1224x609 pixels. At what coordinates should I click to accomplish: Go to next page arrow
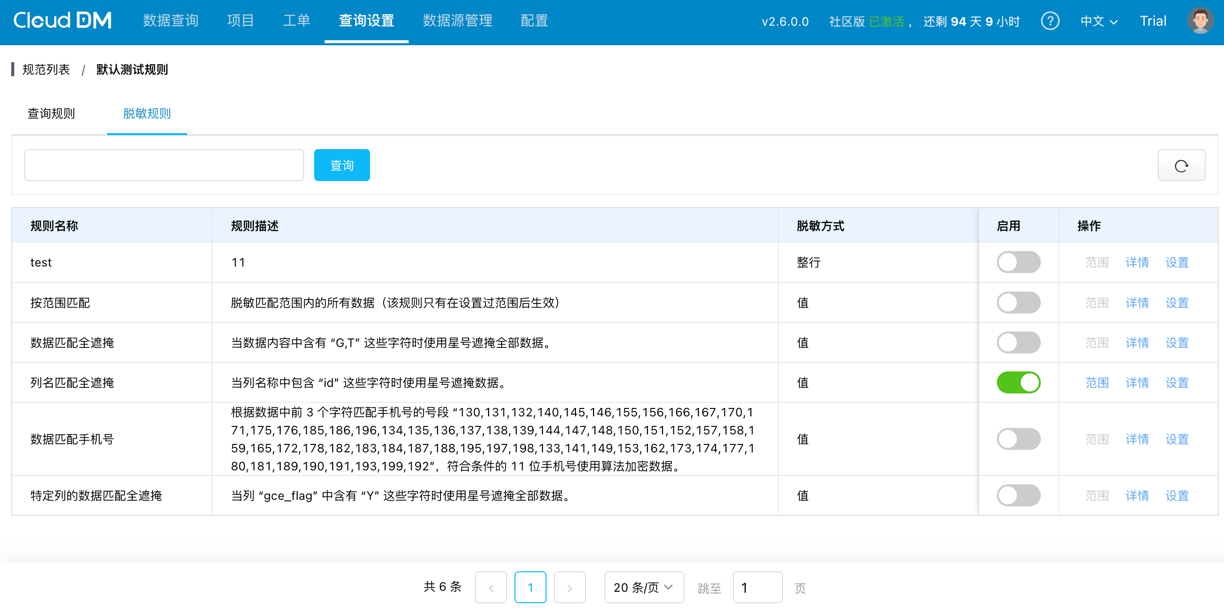569,588
